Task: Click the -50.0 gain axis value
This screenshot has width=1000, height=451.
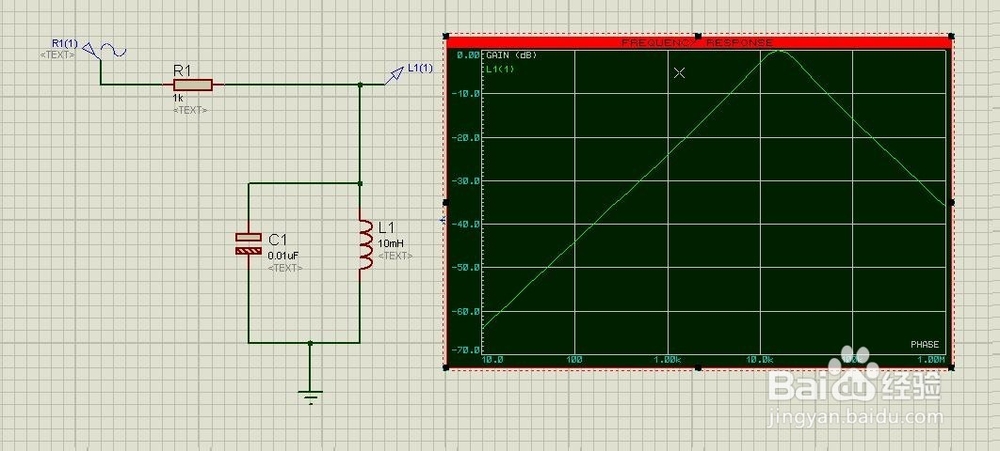Action: 465,267
